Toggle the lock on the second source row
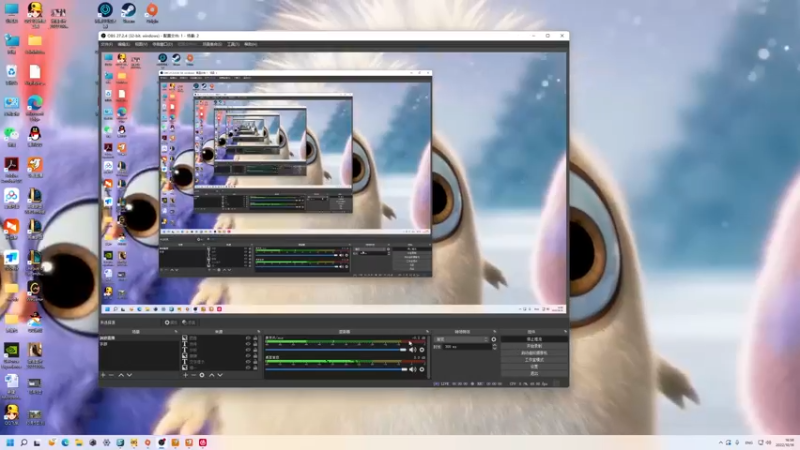 tap(255, 344)
